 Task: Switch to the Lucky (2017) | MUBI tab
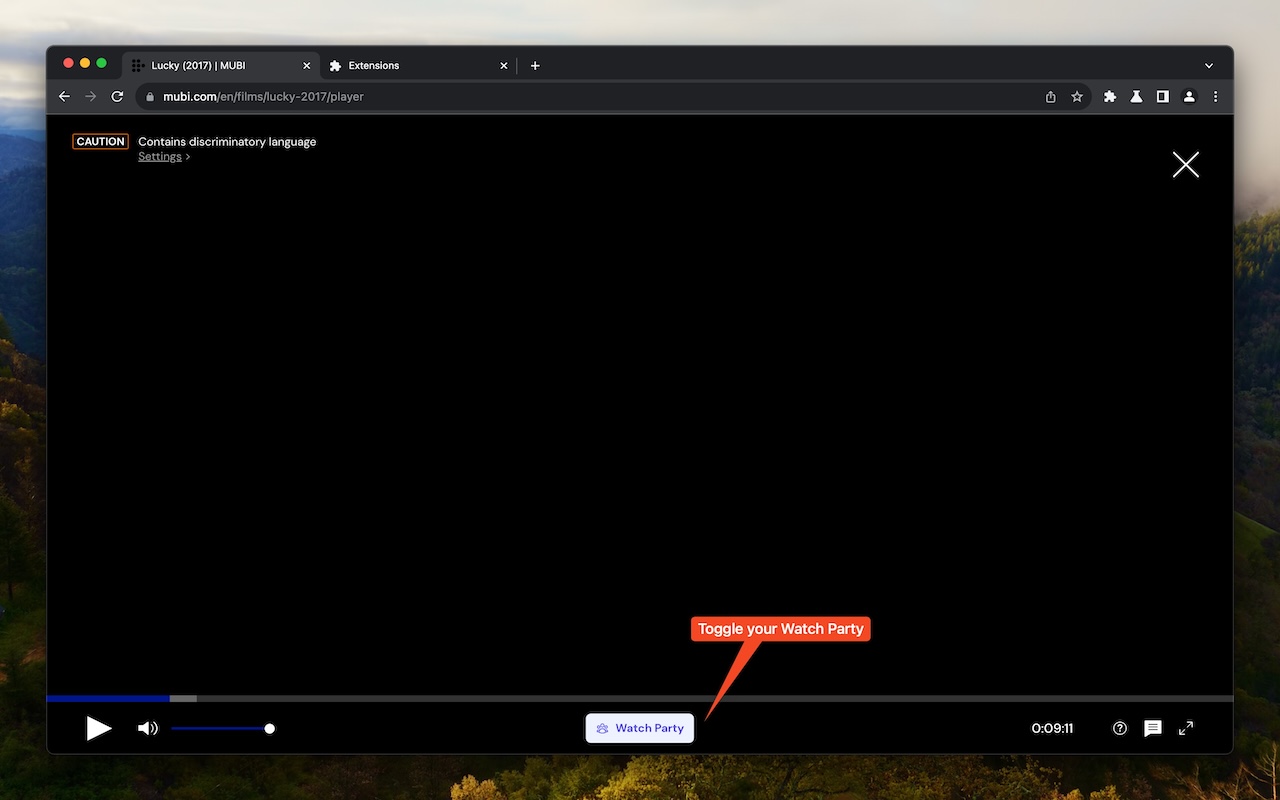220,66
